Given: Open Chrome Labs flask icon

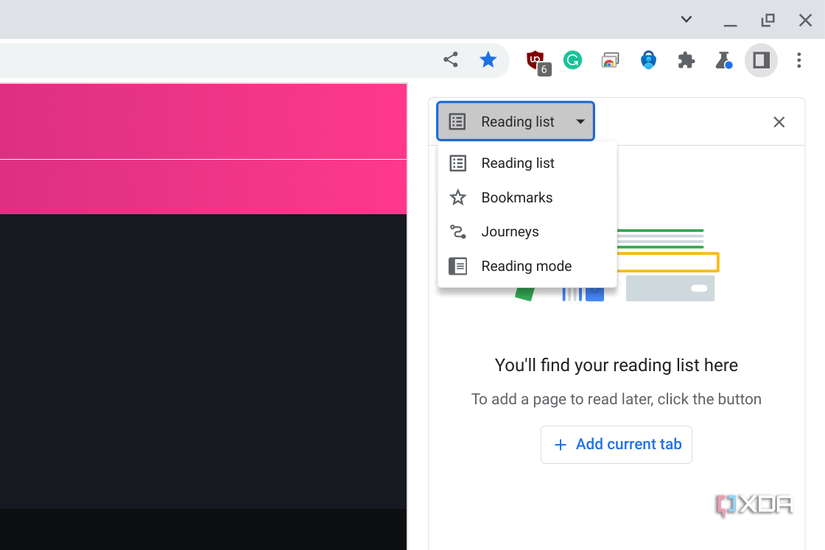Looking at the screenshot, I should coord(724,61).
